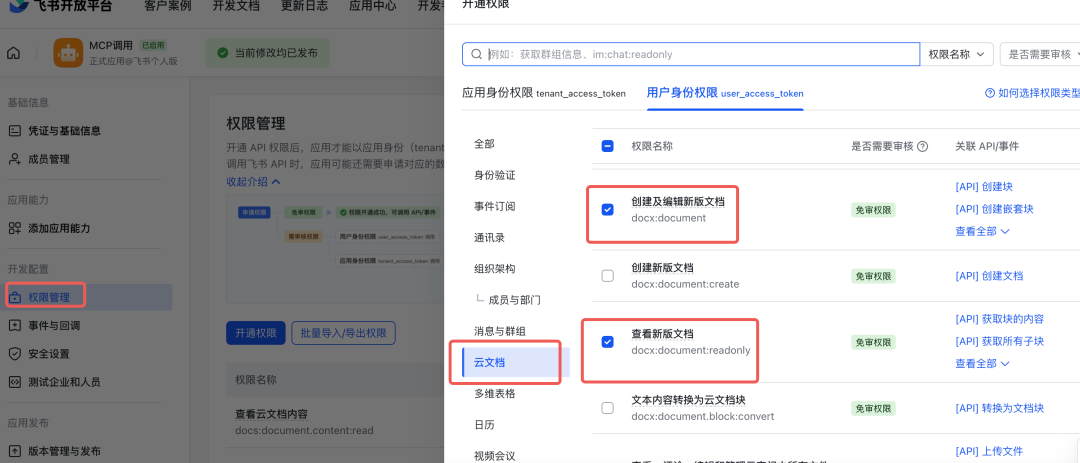Click the MCP调用 robot app icon
Screen dimensions: 1080x463
point(68,53)
